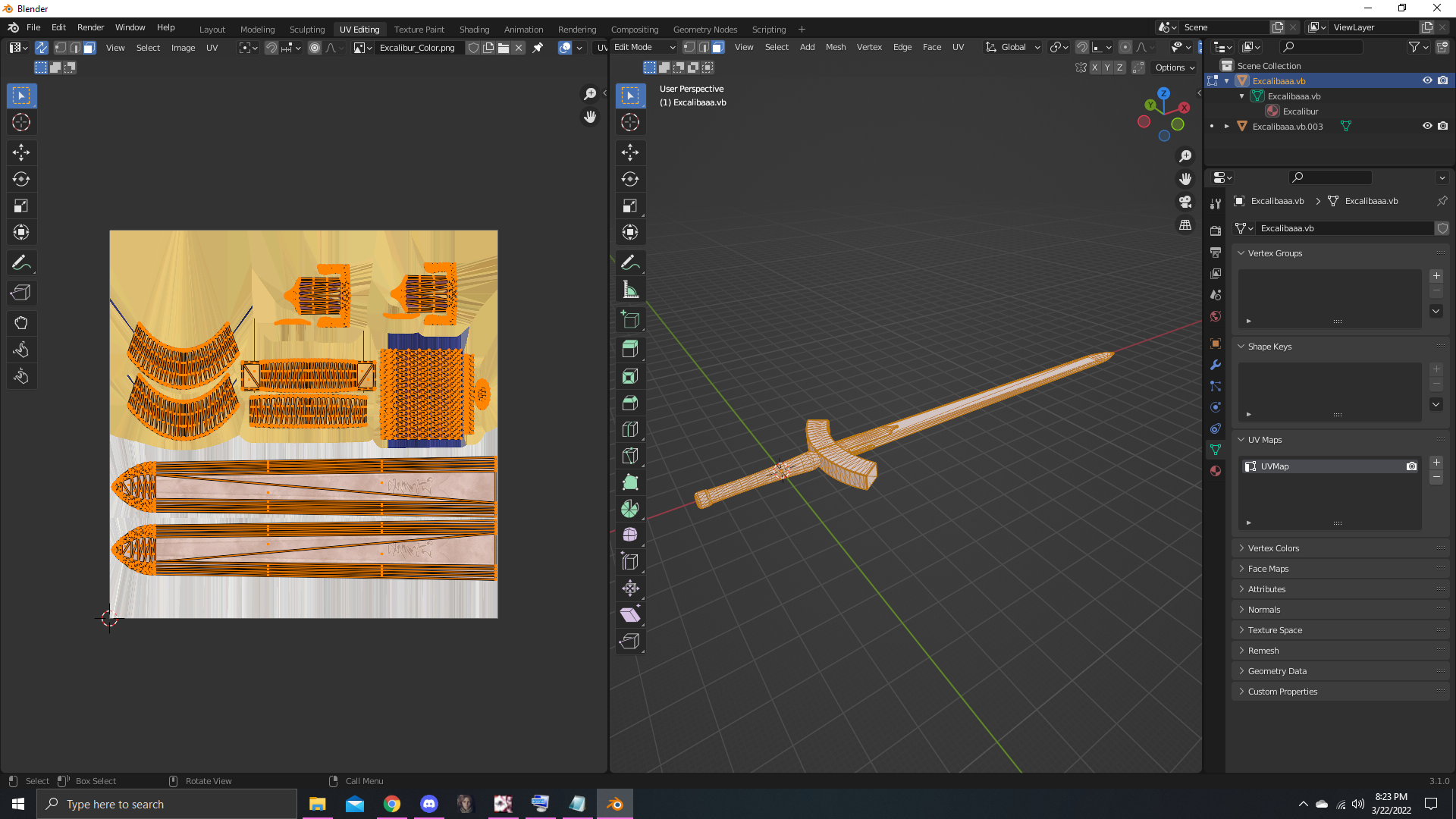Image resolution: width=1456 pixels, height=819 pixels.
Task: Select the Knife tool in viewport toolbar
Action: [630, 456]
